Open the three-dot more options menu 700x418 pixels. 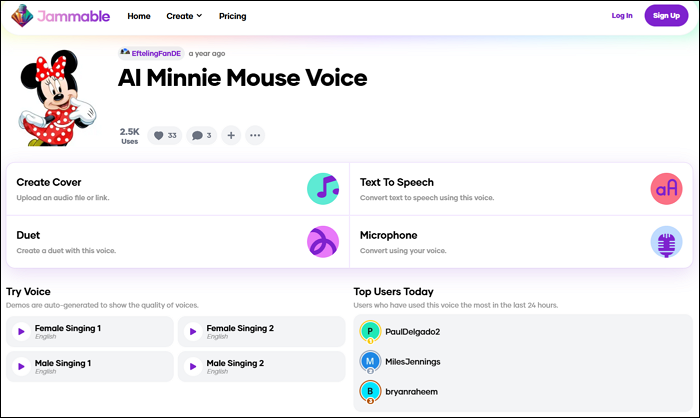pyautogui.click(x=255, y=135)
